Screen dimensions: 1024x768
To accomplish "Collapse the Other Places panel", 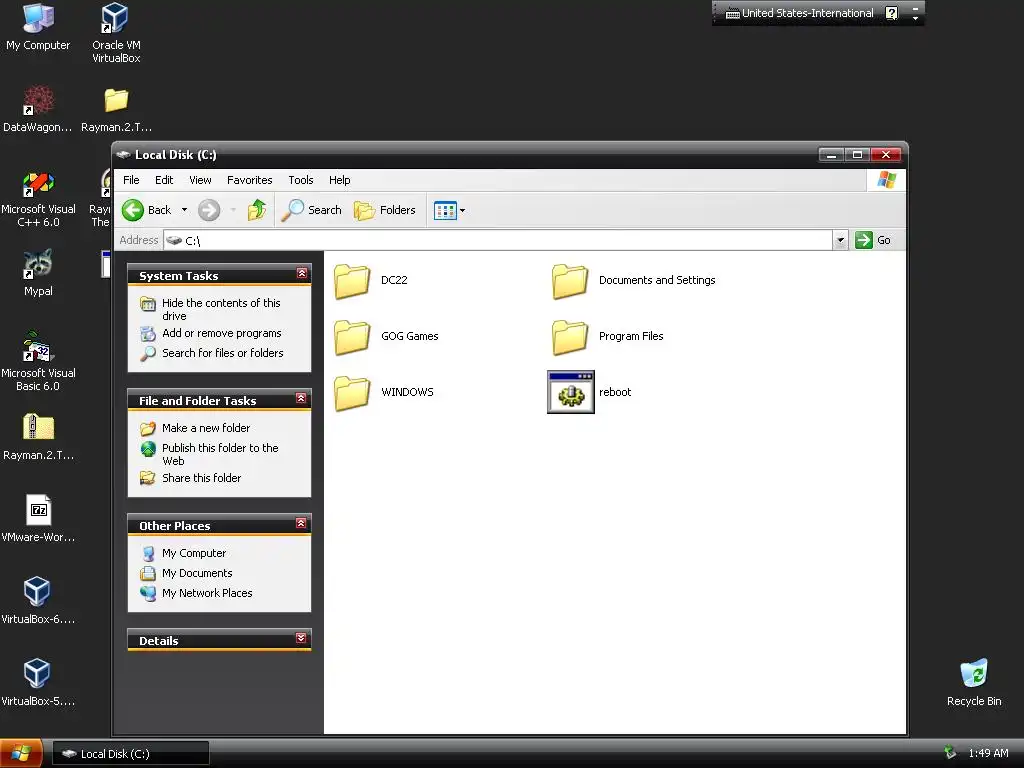I will pyautogui.click(x=301, y=523).
